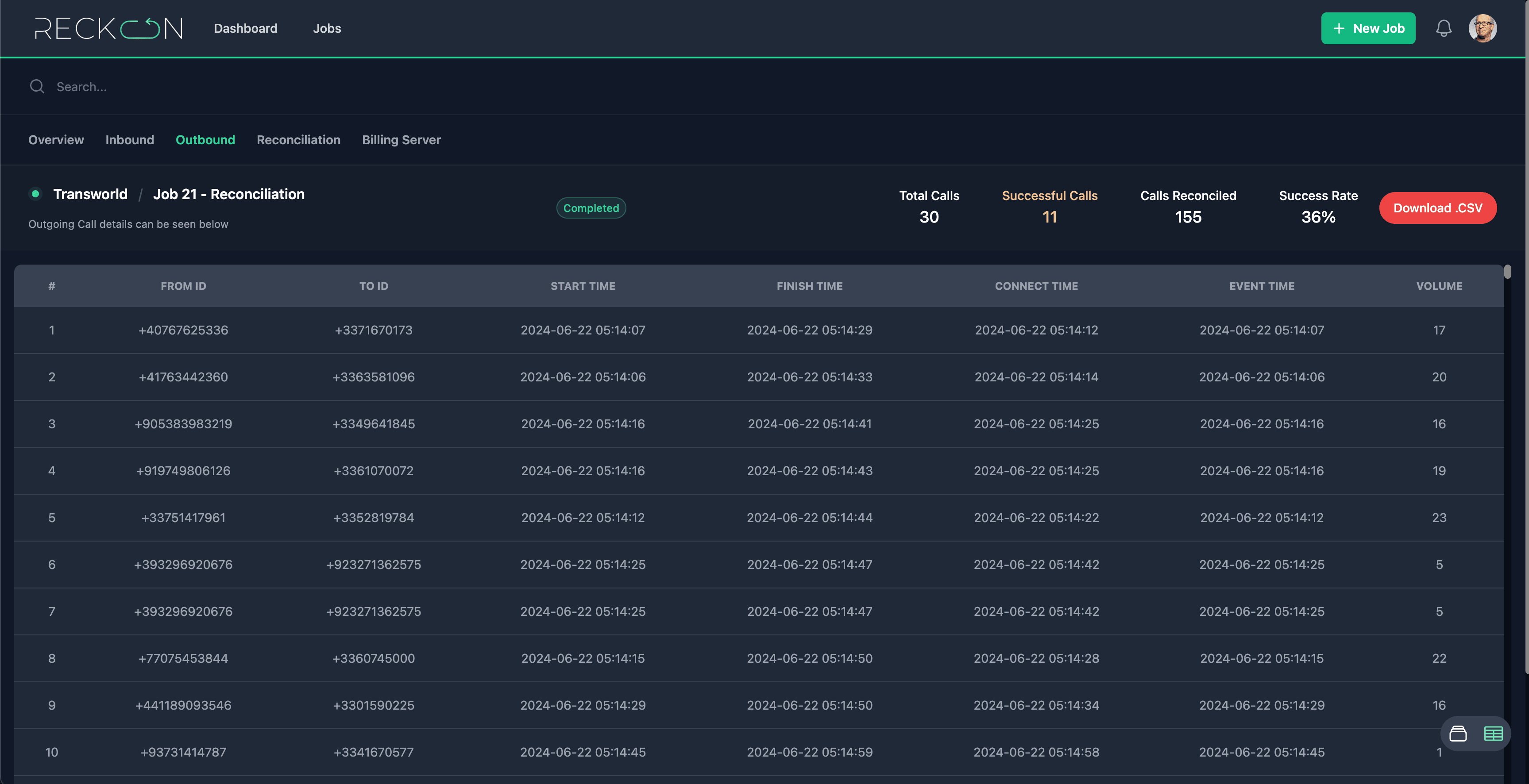1529x784 pixels.
Task: Open notifications via the bell icon
Action: point(1444,28)
